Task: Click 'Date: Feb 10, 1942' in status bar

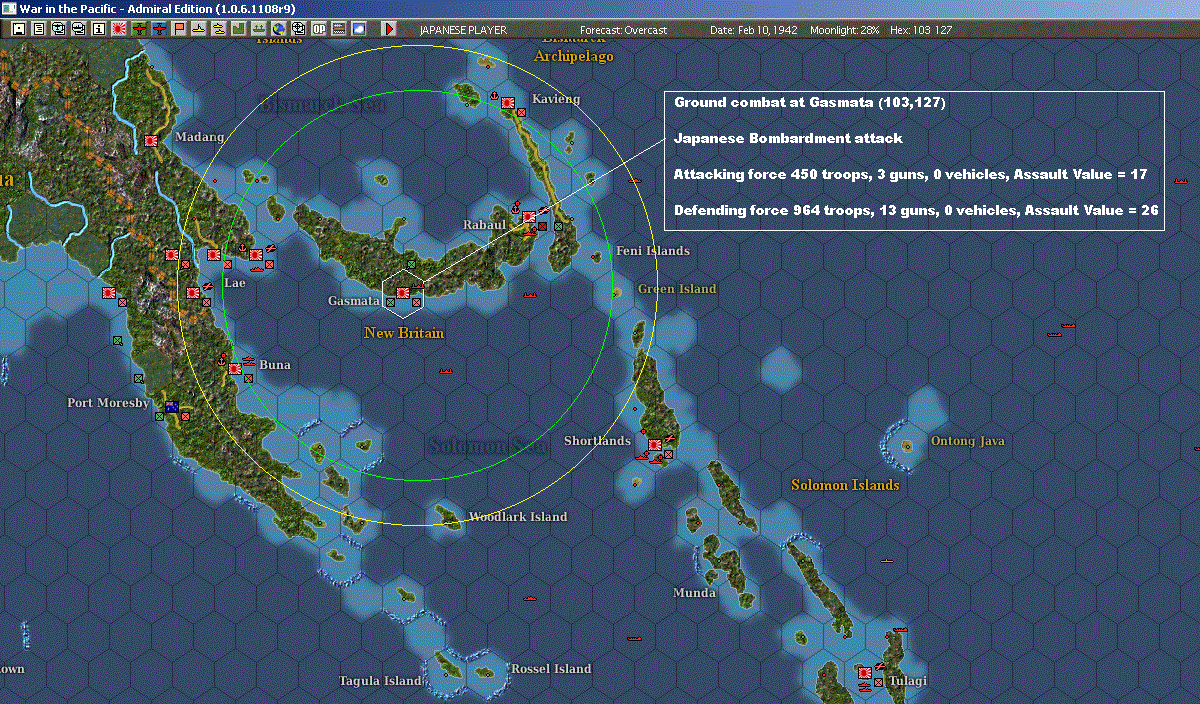Action: click(x=754, y=30)
